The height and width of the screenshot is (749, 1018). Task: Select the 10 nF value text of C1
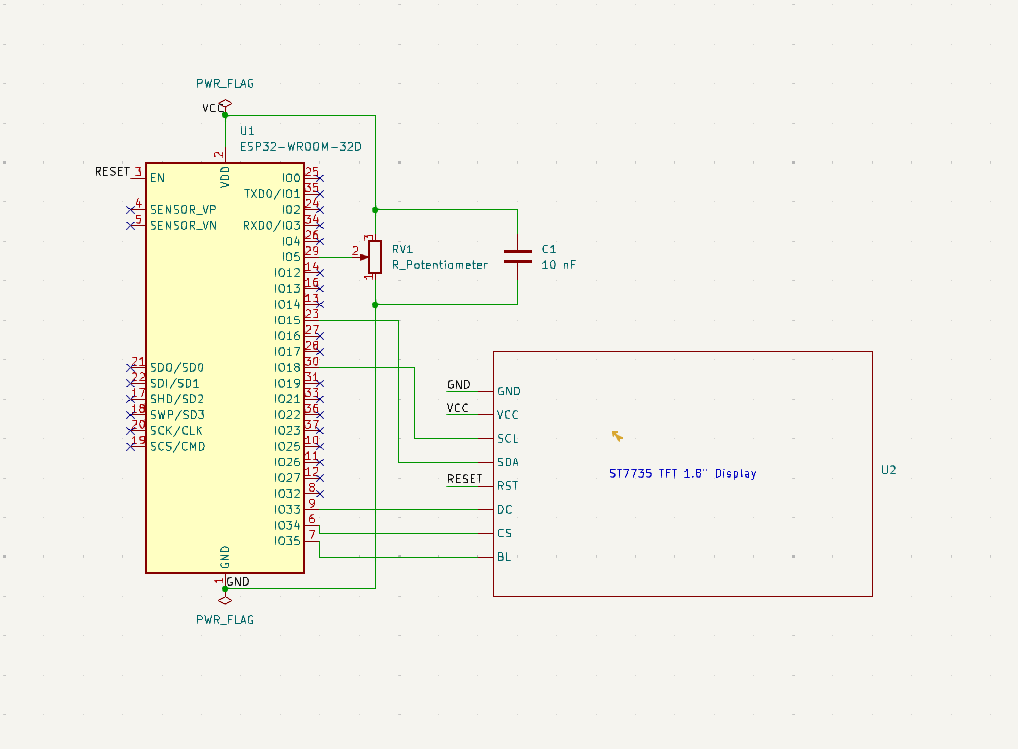[x=559, y=265]
